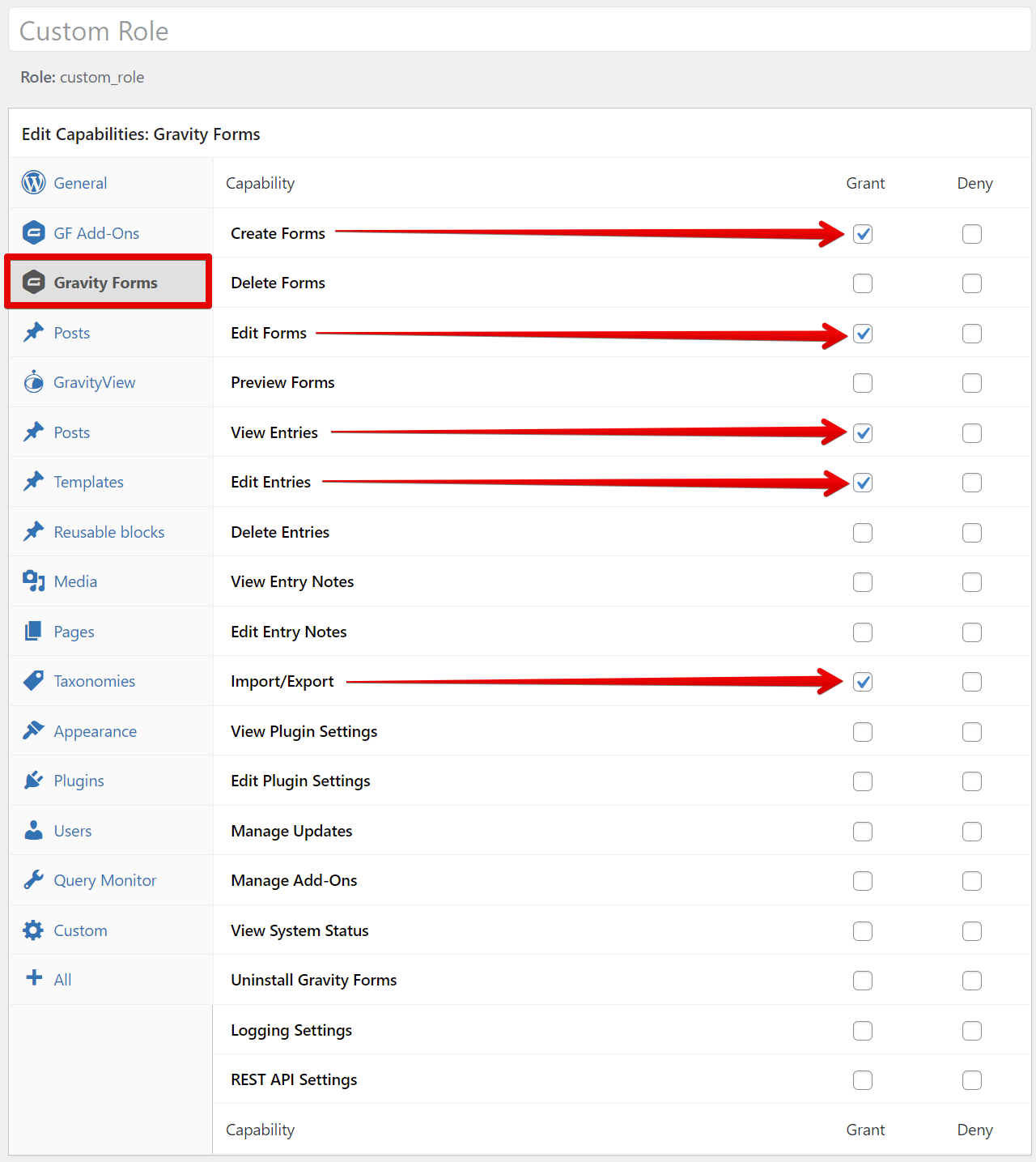Click the Query Monitor wrench icon
1036x1162 pixels.
pos(33,880)
